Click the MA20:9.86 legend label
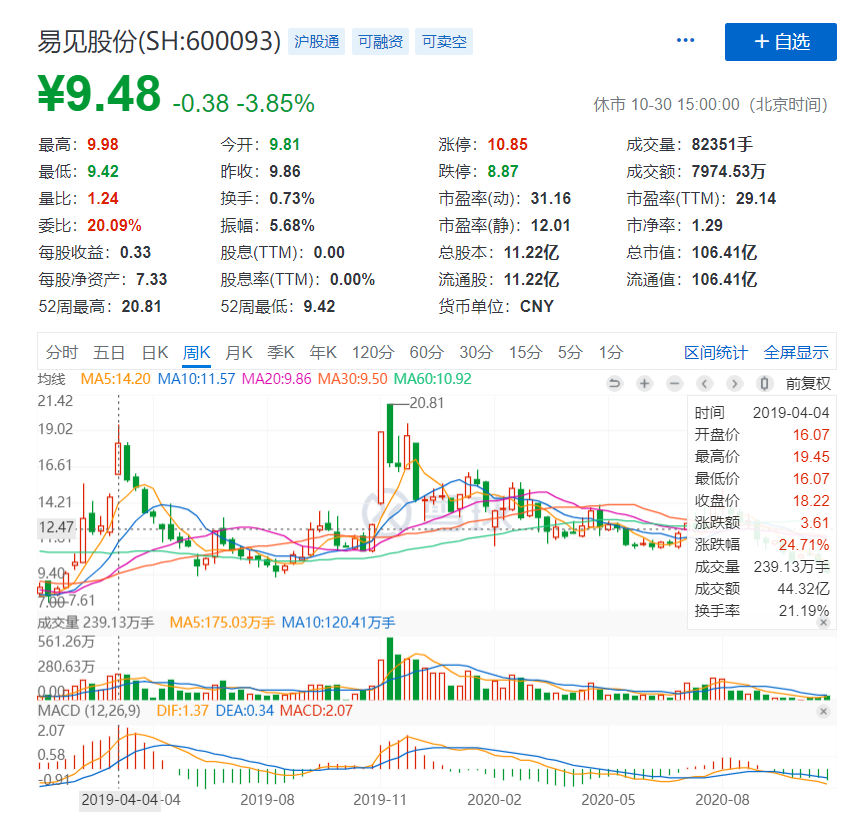This screenshot has width=848, height=818. pyautogui.click(x=276, y=379)
